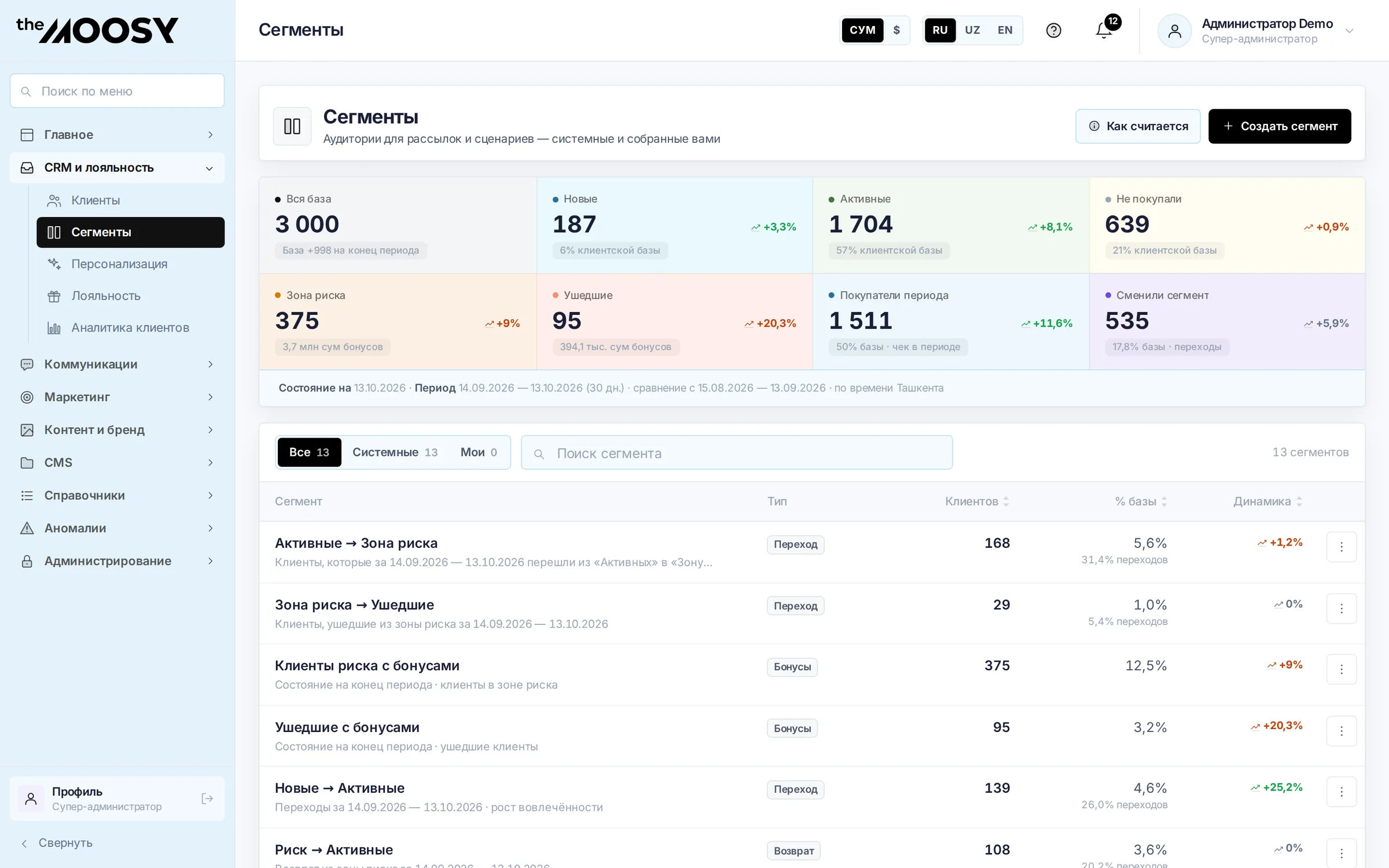Image resolution: width=1389 pixels, height=868 pixels.
Task: Focus the Поиск по меню field
Action: point(117,91)
